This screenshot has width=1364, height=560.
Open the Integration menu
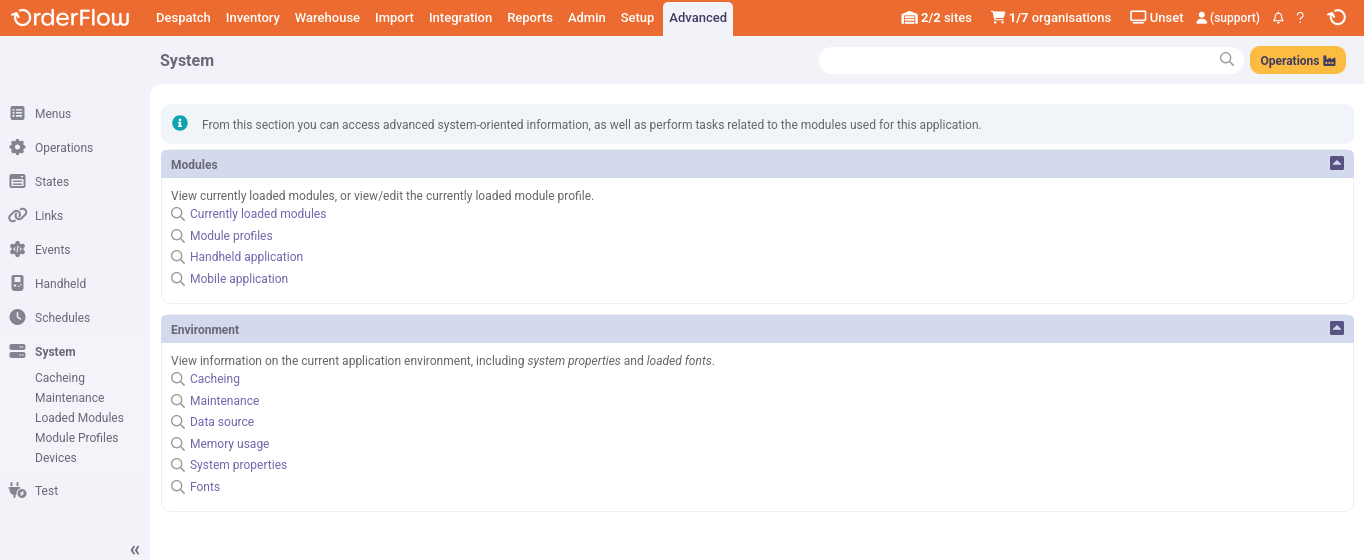(460, 18)
